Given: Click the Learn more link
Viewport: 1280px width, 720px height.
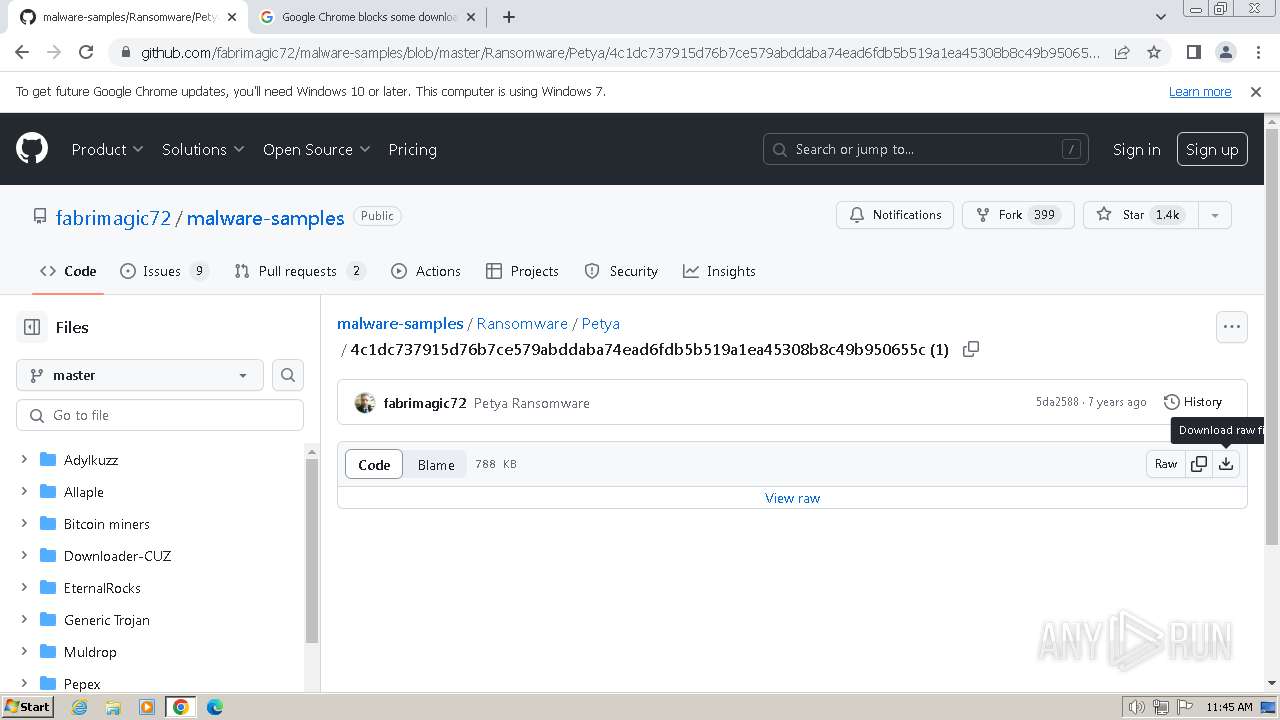Looking at the screenshot, I should pyautogui.click(x=1200, y=91).
